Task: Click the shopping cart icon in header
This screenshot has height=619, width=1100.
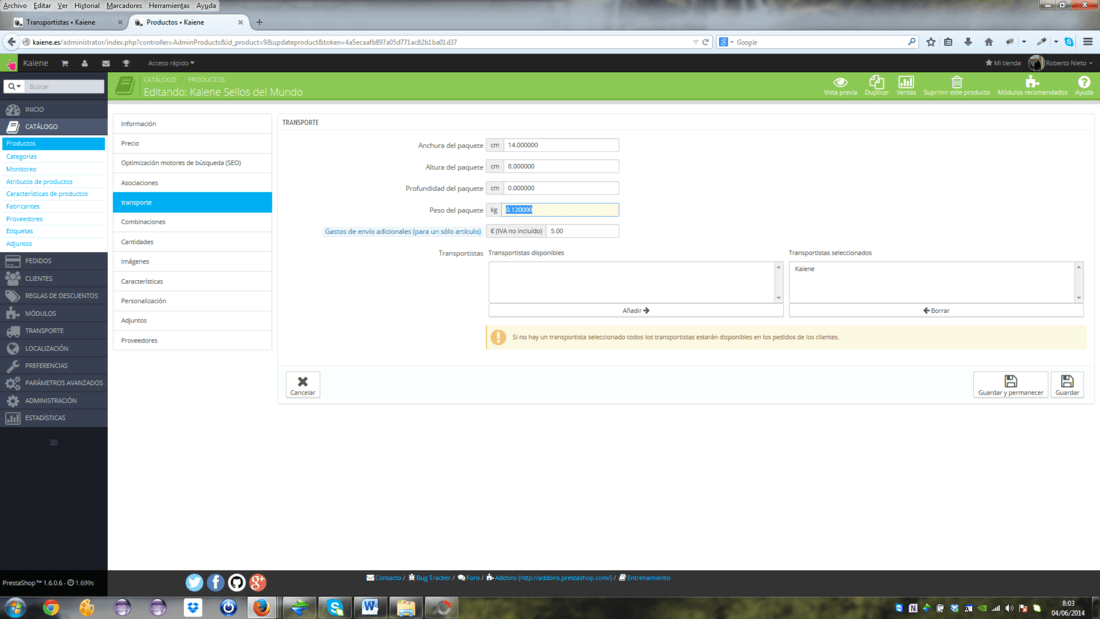Action: click(x=65, y=63)
